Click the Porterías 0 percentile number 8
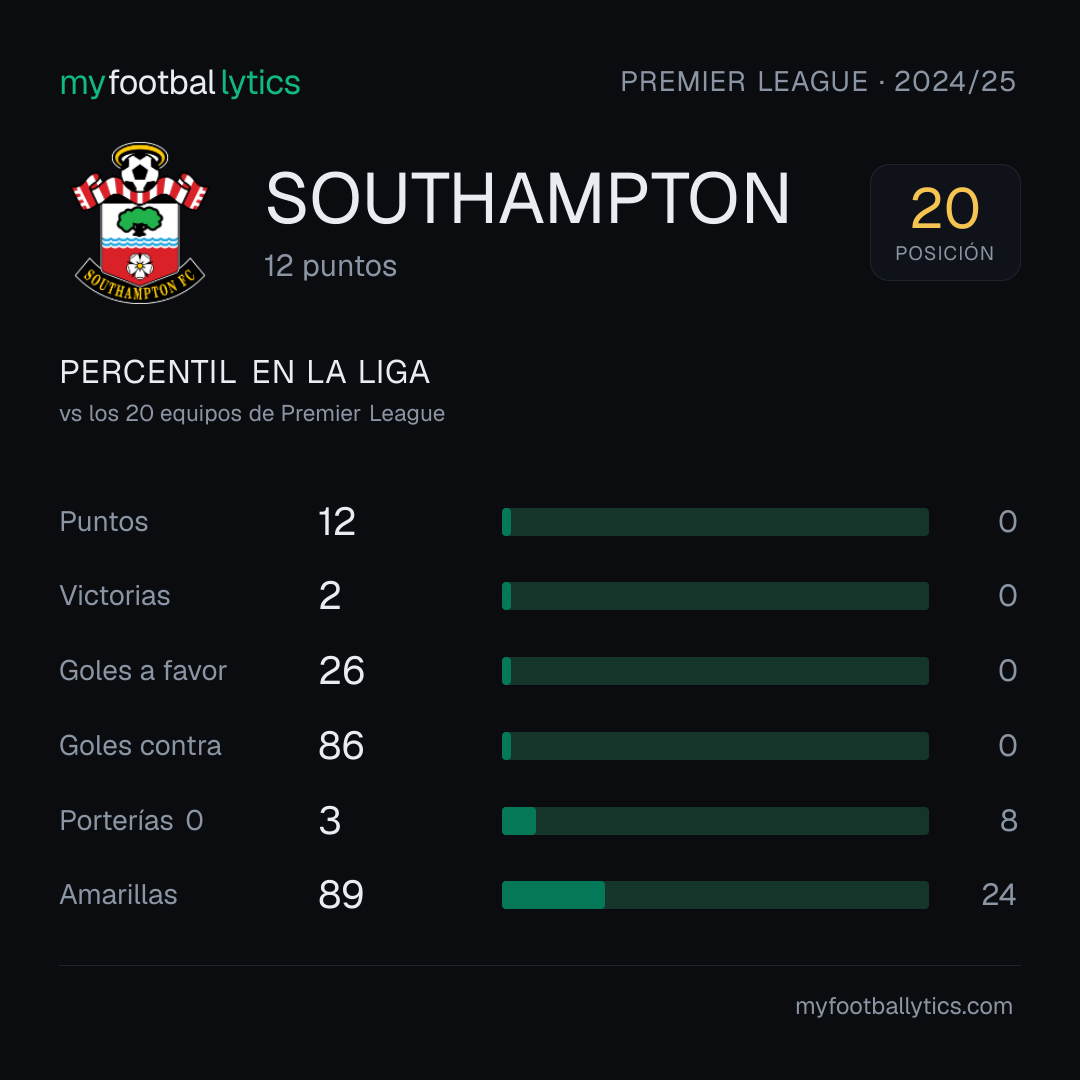 1009,821
